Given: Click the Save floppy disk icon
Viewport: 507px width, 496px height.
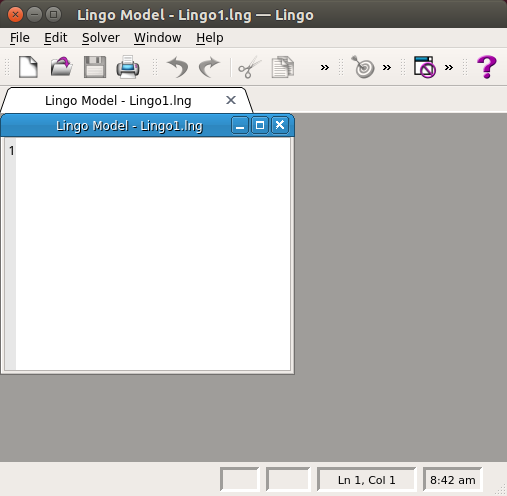Looking at the screenshot, I should (x=95, y=67).
